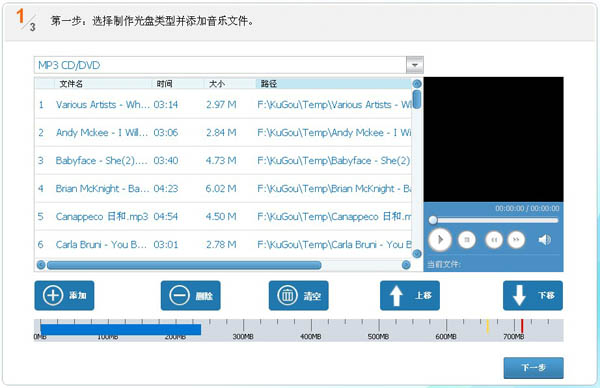This screenshot has height=388, width=600.
Task: Open the MP3 CD/DVD disc type dropdown
Action: tap(414, 65)
